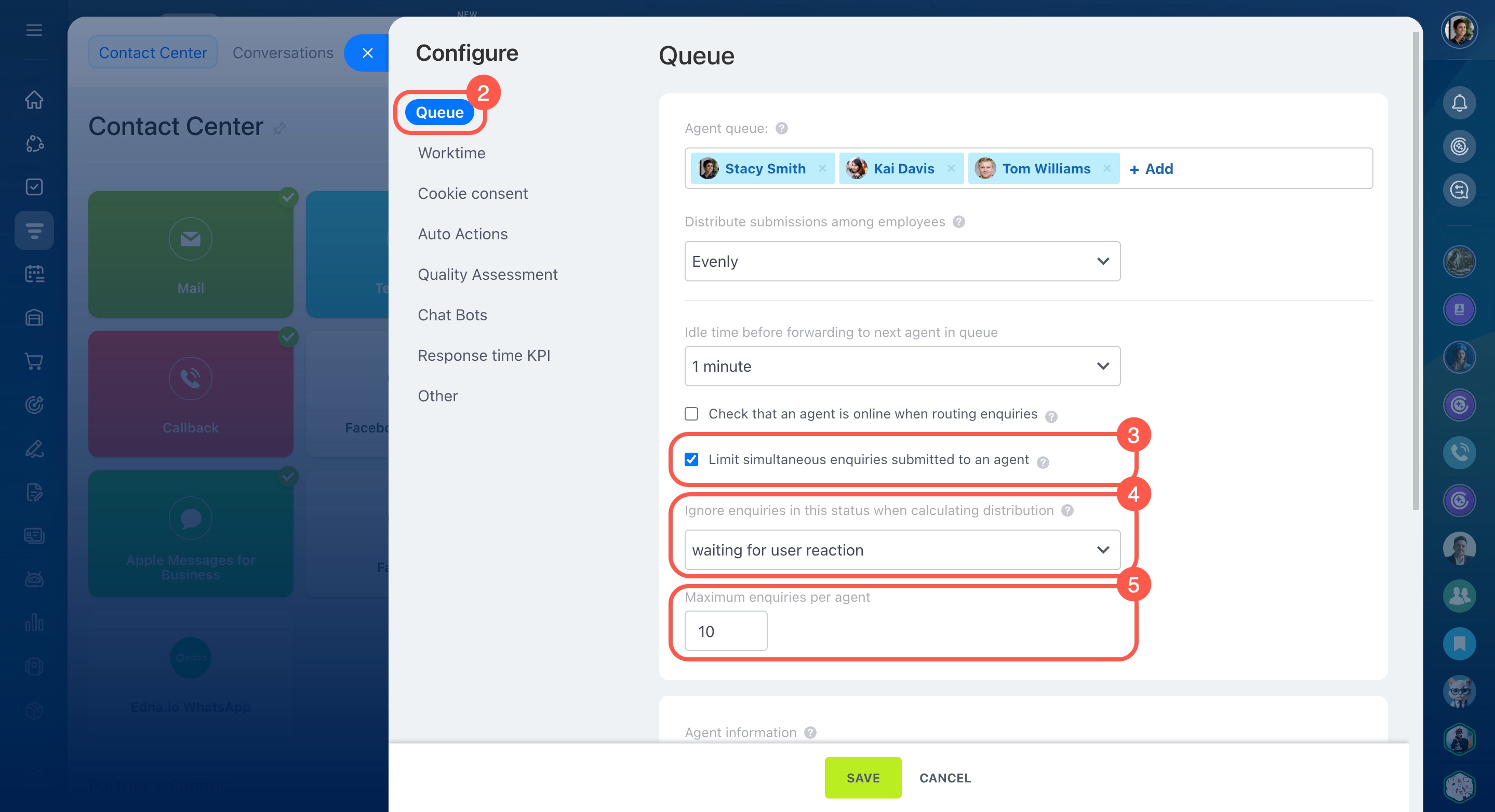Open the bar chart analytics icon in sidebar
1495x812 pixels.
[34, 623]
